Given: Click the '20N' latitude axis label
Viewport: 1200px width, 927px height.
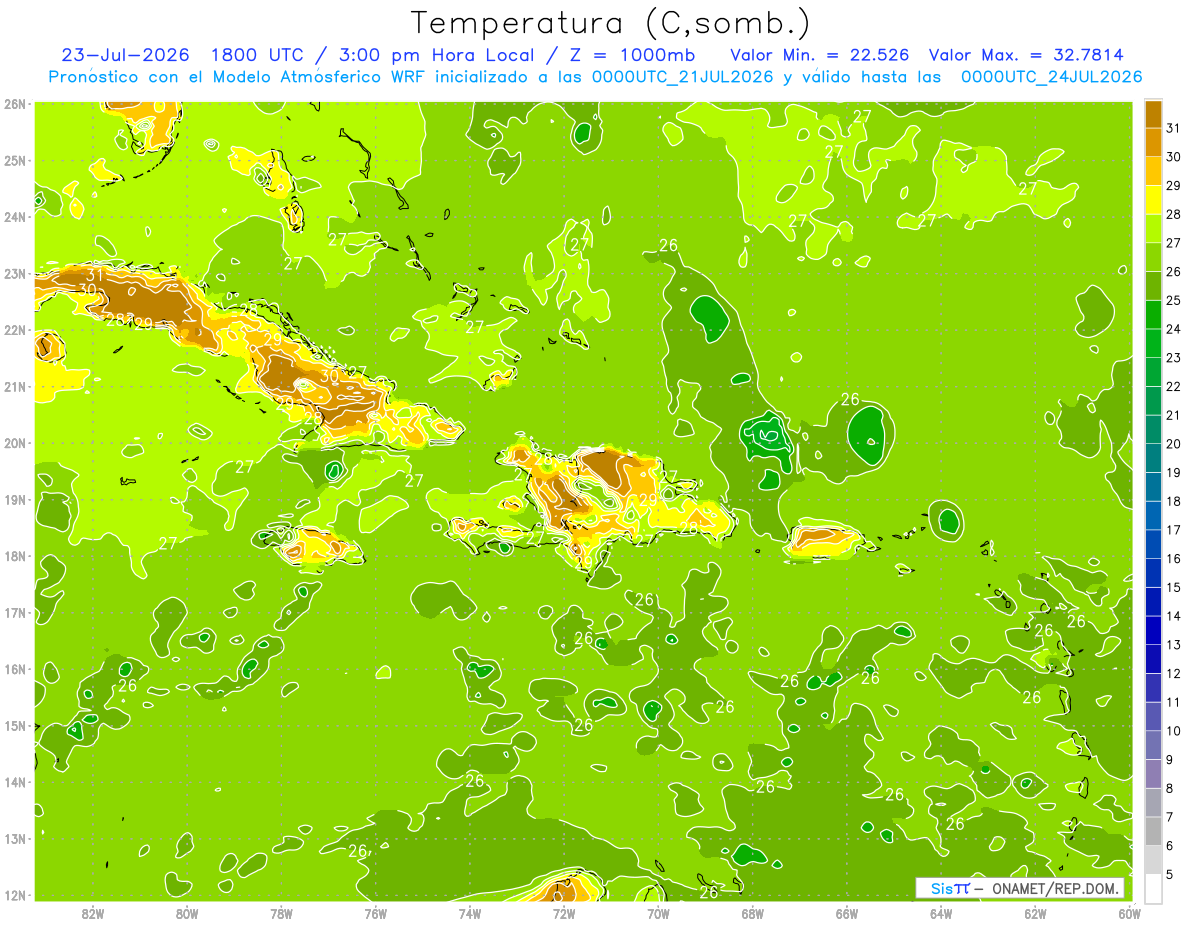Looking at the screenshot, I should (x=15, y=443).
